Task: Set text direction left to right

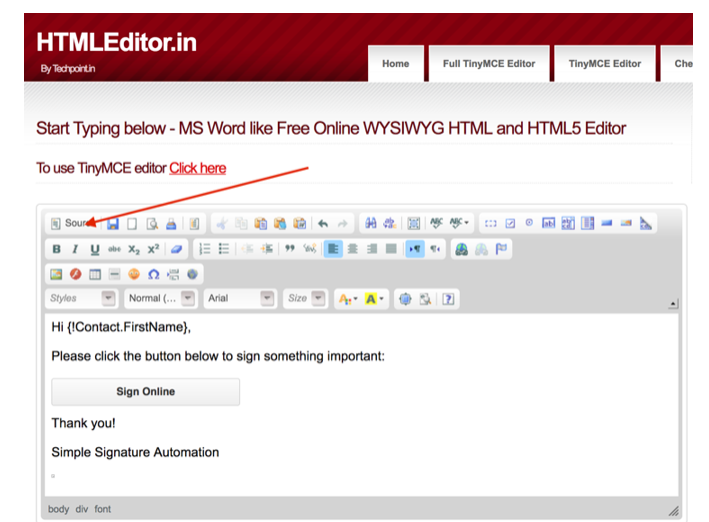Action: (415, 249)
